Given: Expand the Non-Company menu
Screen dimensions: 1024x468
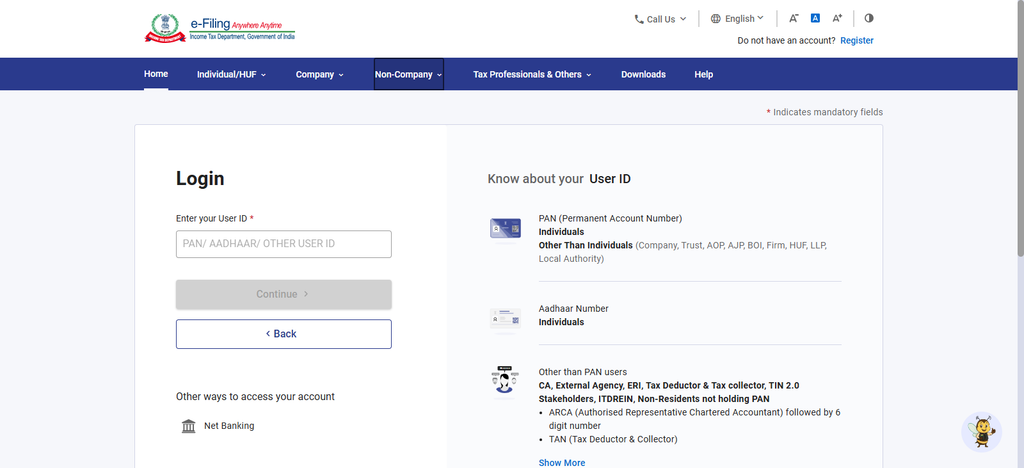Looking at the screenshot, I should click(409, 74).
